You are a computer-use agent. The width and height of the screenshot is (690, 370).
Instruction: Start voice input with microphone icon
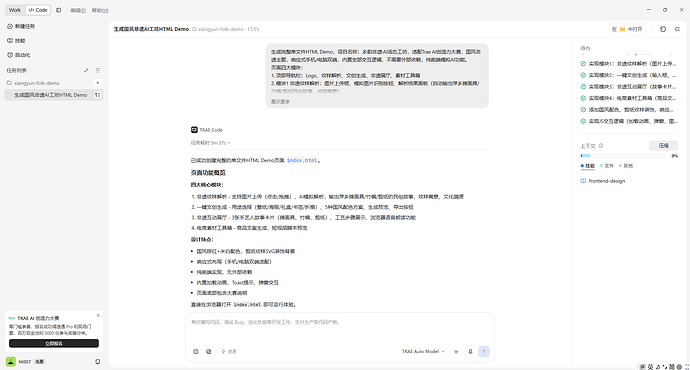pos(470,352)
